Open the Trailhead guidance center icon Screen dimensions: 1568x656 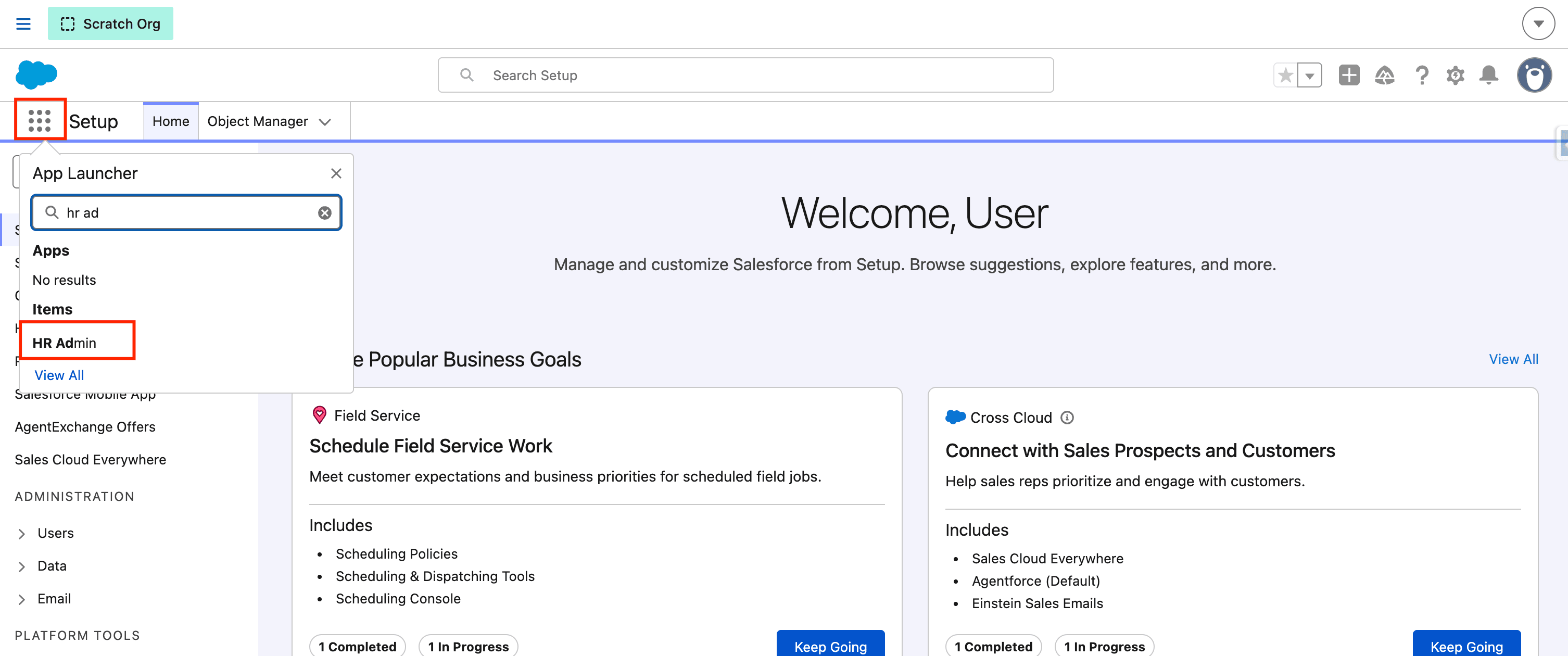[x=1384, y=75]
